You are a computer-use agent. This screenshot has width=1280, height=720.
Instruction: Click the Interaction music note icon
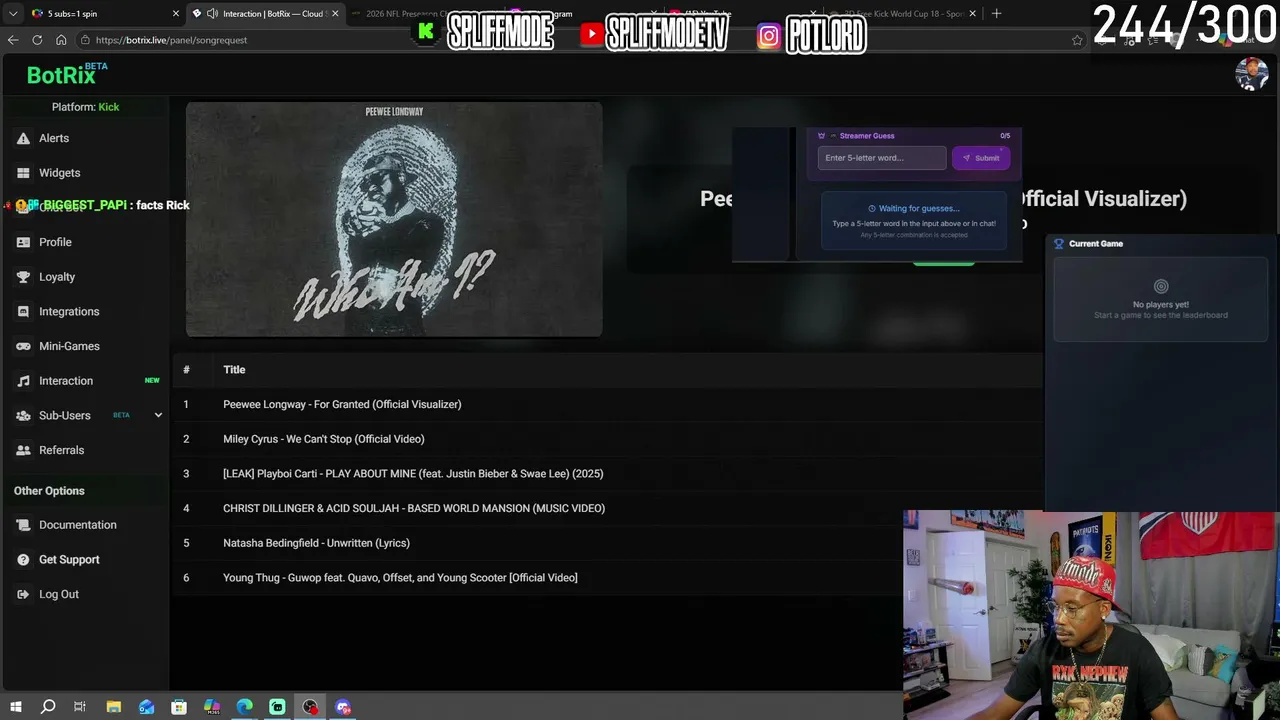click(23, 381)
